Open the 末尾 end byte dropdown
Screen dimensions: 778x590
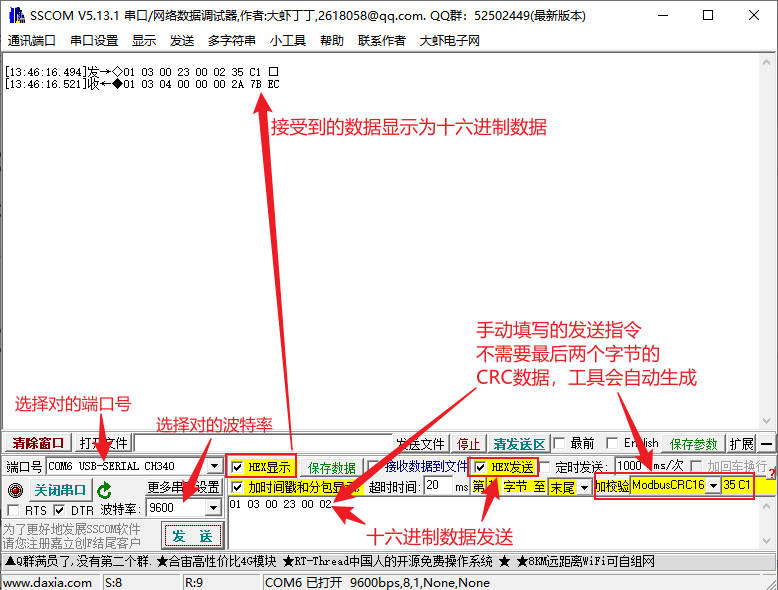click(584, 487)
